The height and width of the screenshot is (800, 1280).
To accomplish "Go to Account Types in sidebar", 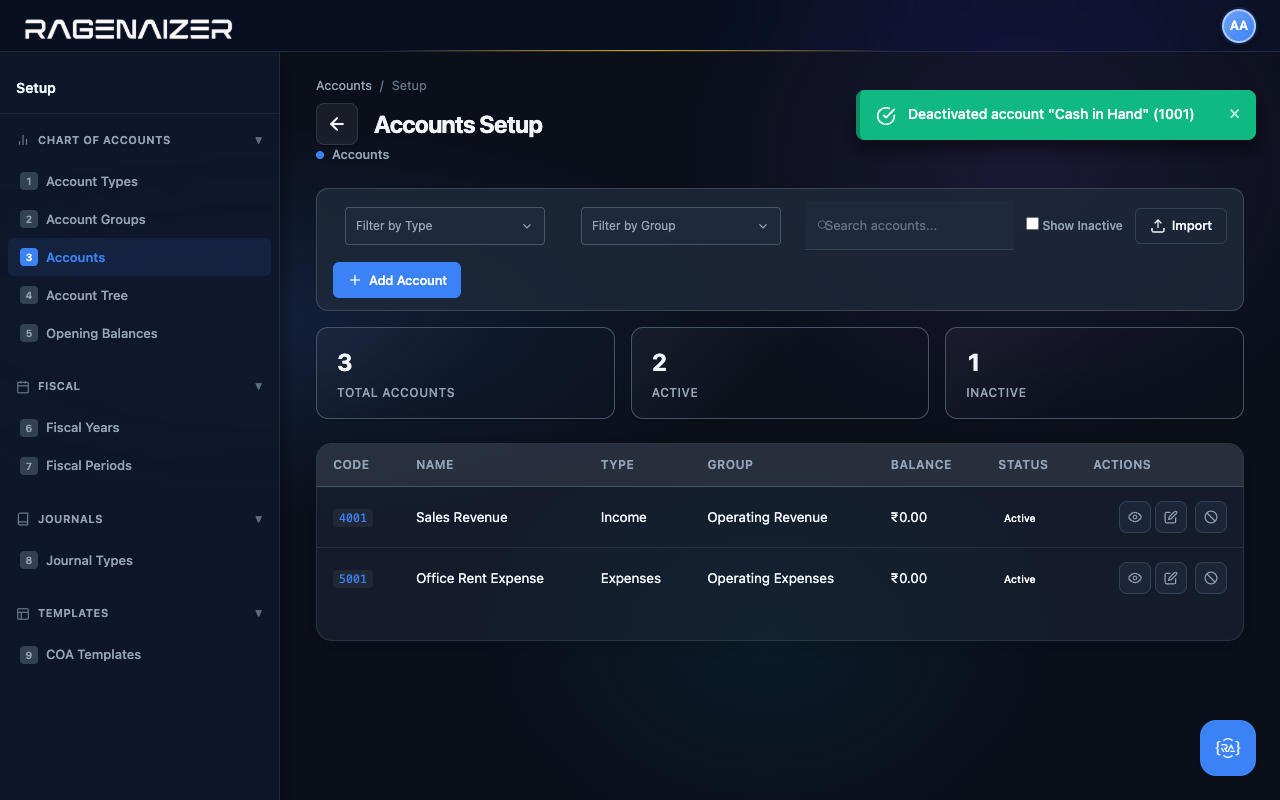I will point(139,181).
